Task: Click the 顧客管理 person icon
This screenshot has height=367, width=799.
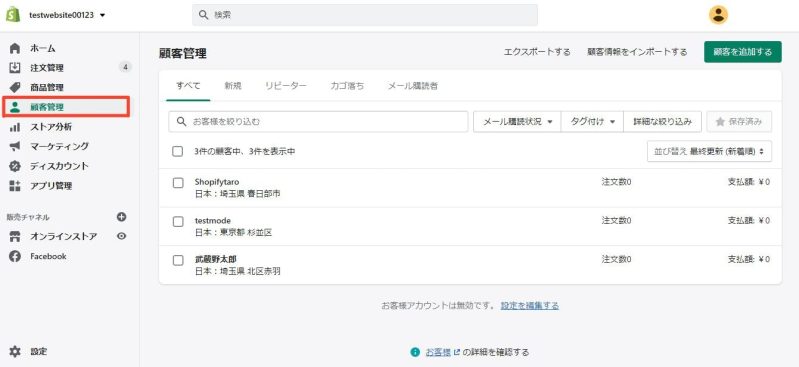Action: point(15,107)
